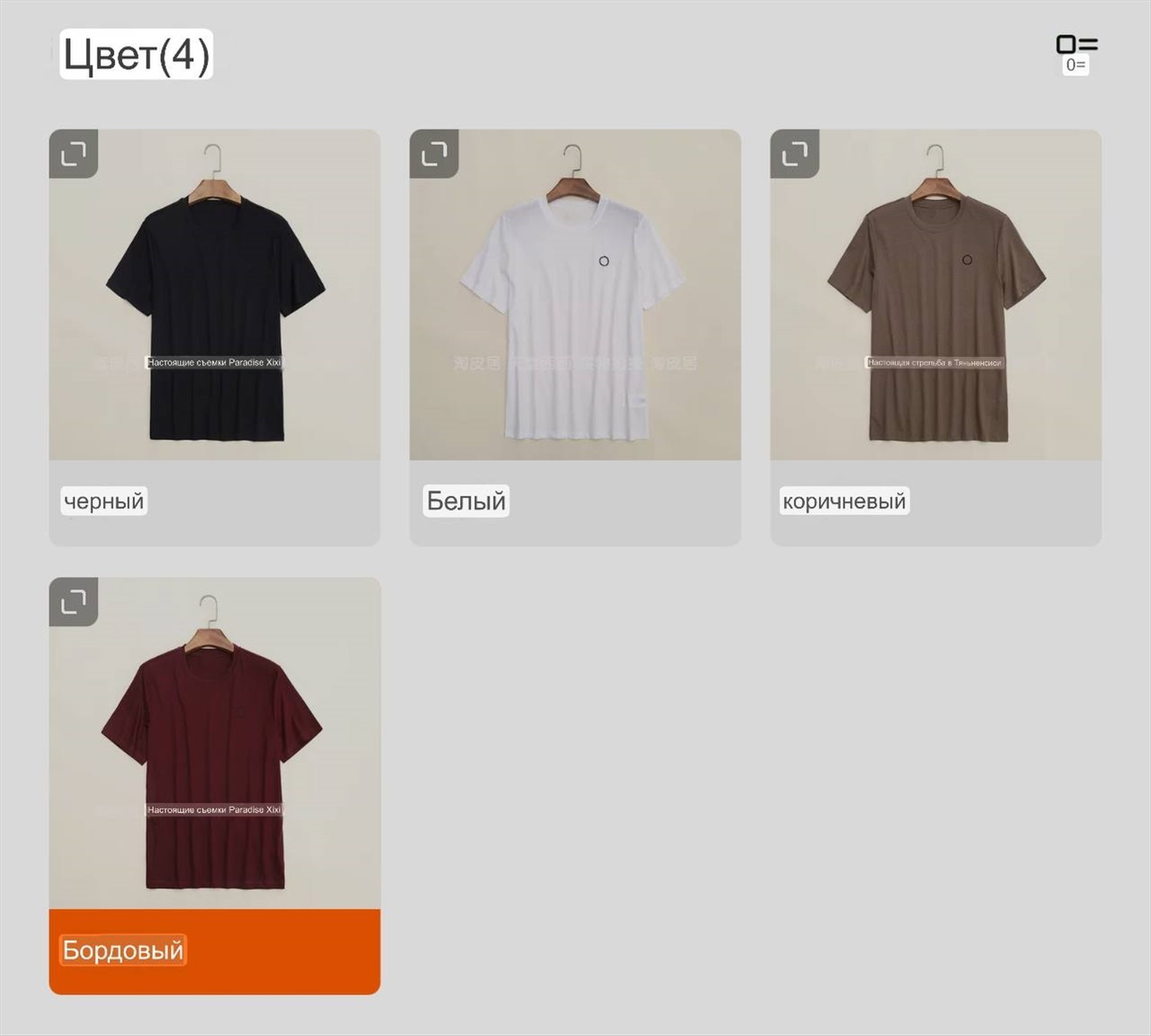
Task: Expand the brown t-shirt image preview
Action: point(795,153)
